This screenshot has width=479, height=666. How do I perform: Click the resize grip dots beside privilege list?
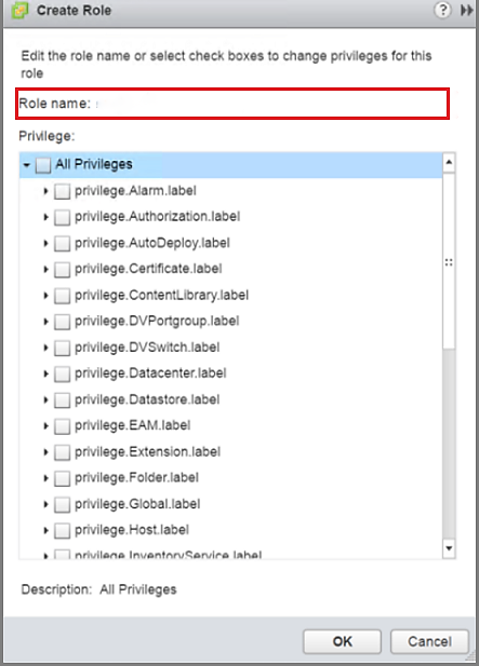[x=449, y=262]
